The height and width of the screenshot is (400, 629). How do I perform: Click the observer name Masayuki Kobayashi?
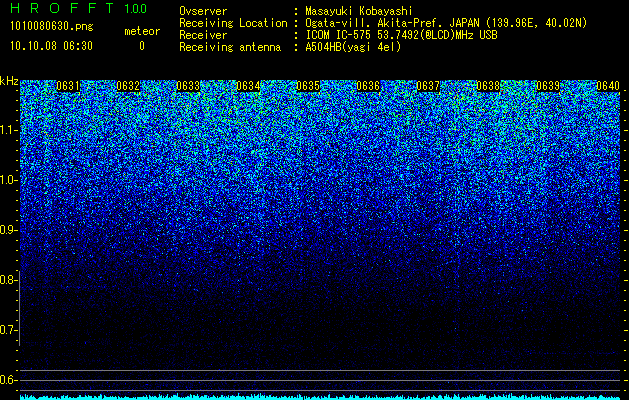(359, 11)
